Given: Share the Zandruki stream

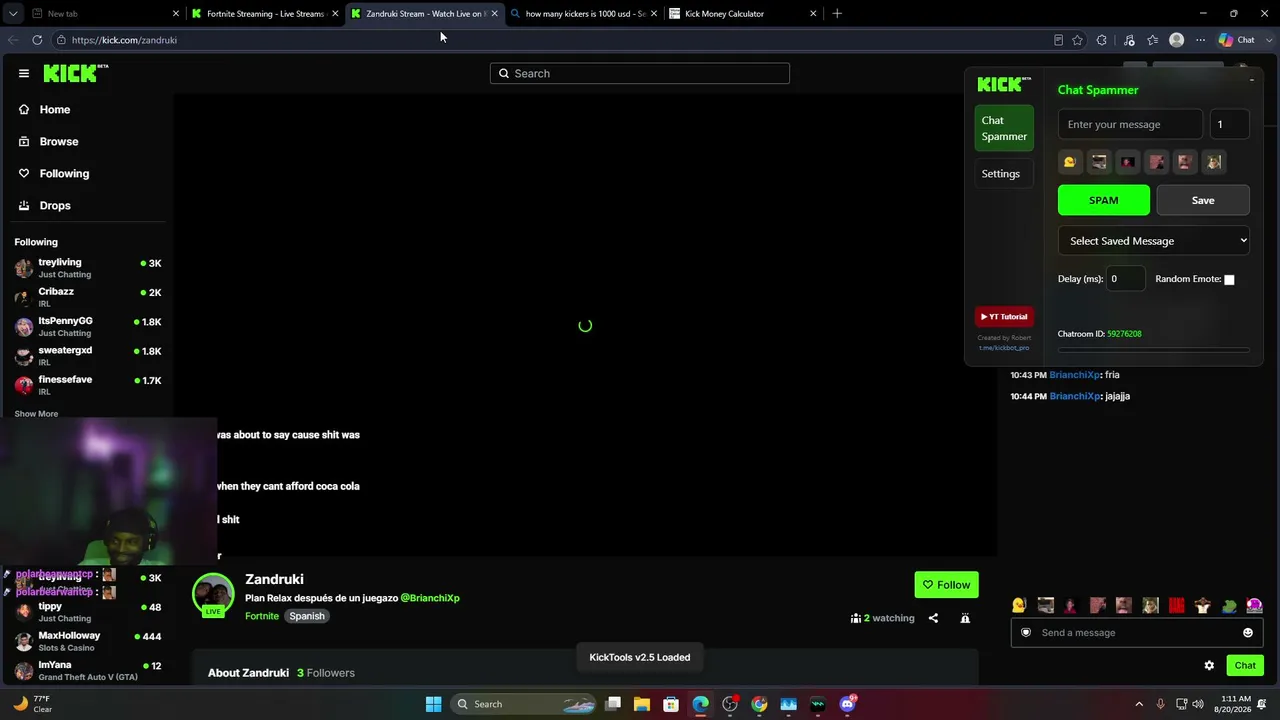Looking at the screenshot, I should click(x=933, y=618).
